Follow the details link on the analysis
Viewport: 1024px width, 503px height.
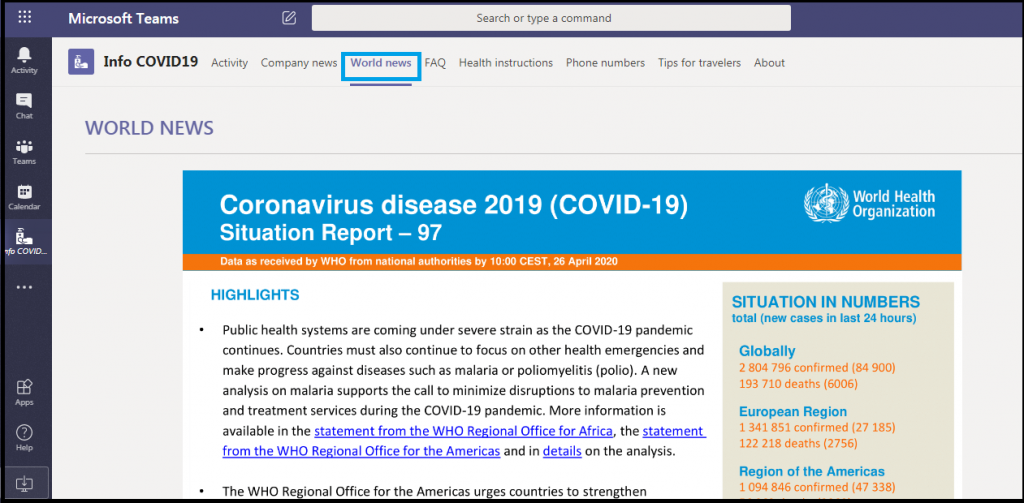coord(562,451)
